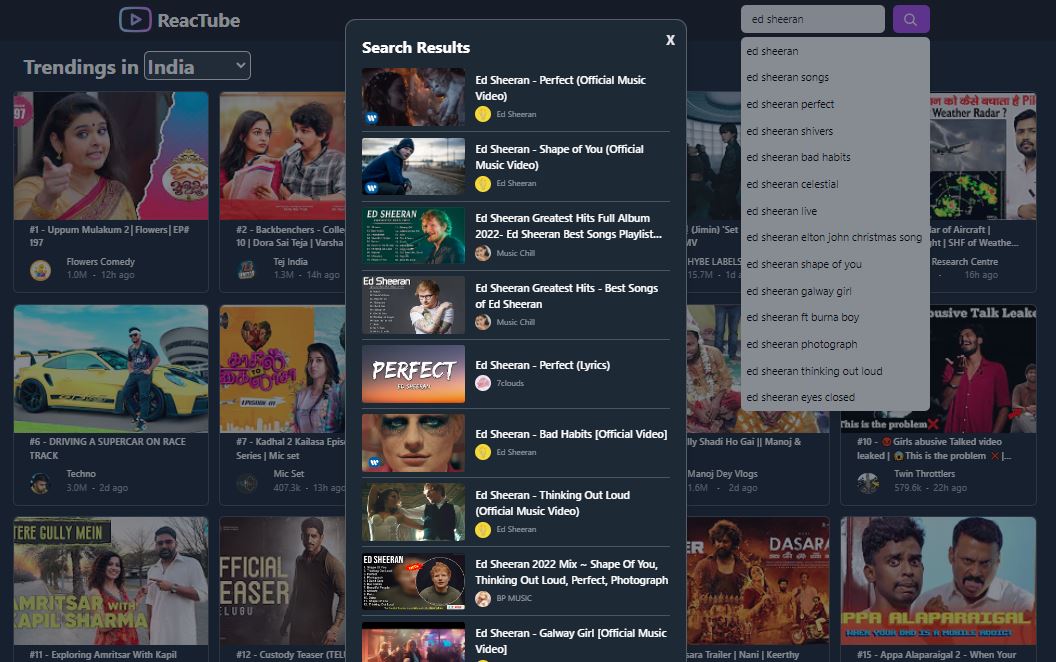Click the Tej India channel avatar
Screen dimensions: 1056x662
[x=247, y=270]
